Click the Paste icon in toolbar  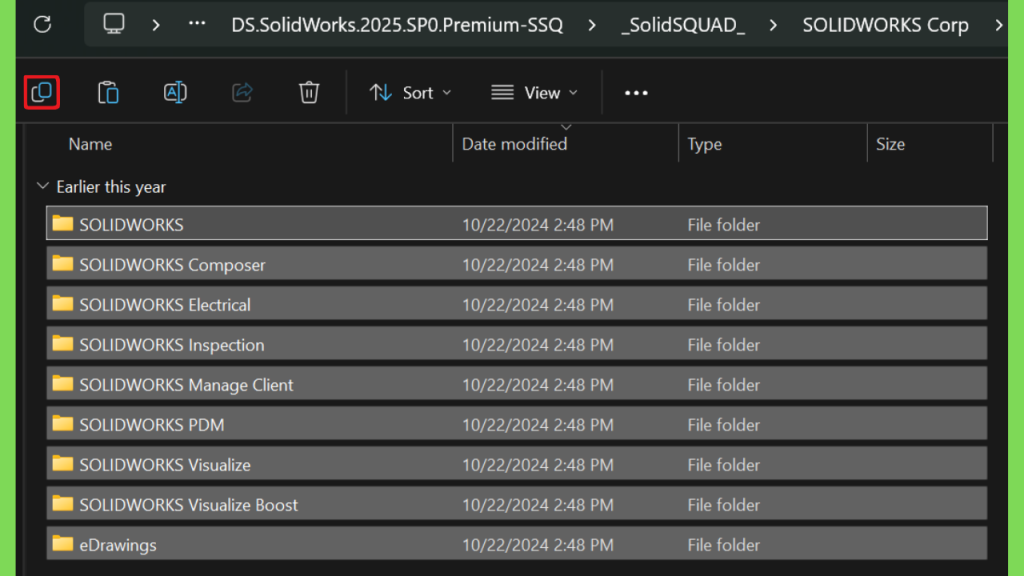pyautogui.click(x=108, y=92)
